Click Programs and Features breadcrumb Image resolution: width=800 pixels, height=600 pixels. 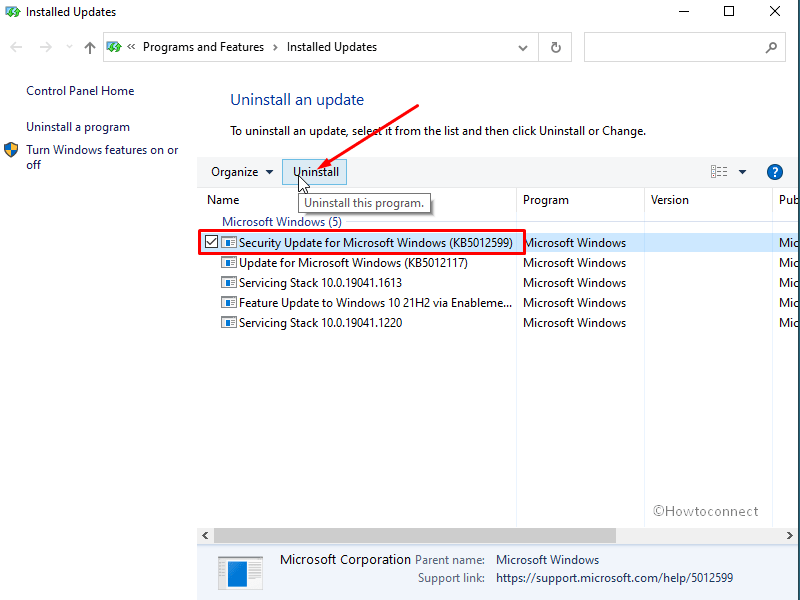click(203, 47)
